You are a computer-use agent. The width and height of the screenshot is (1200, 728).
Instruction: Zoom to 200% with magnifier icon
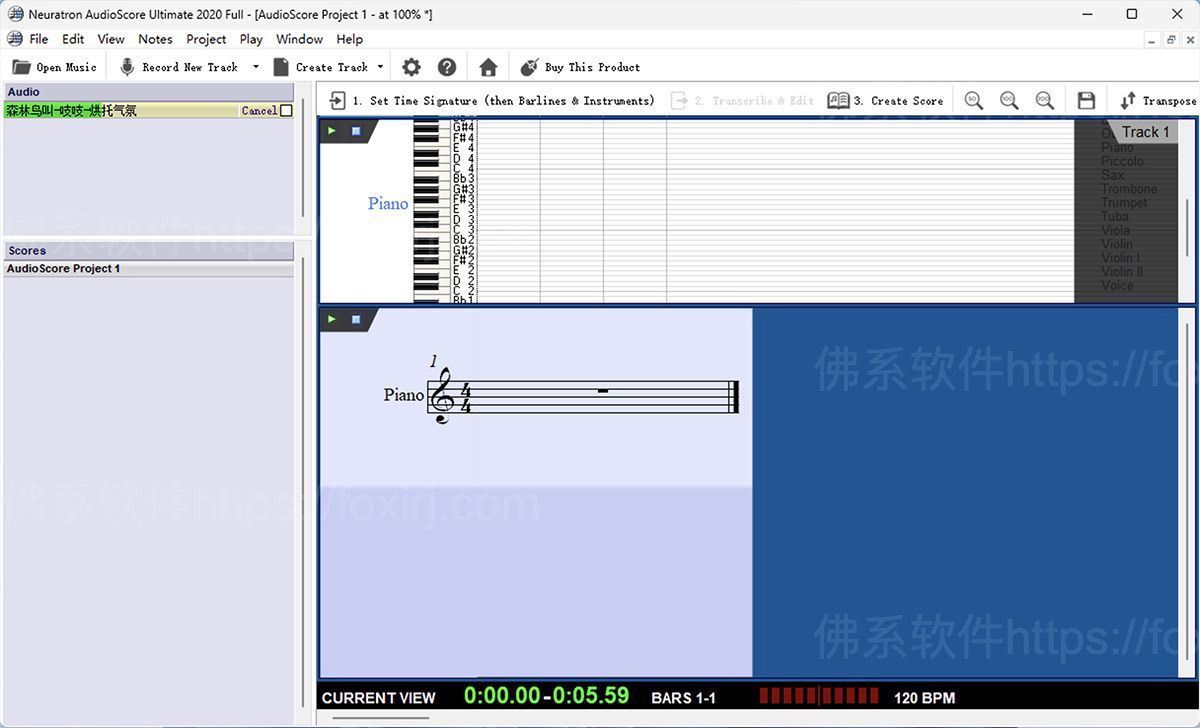pyautogui.click(x=1044, y=100)
